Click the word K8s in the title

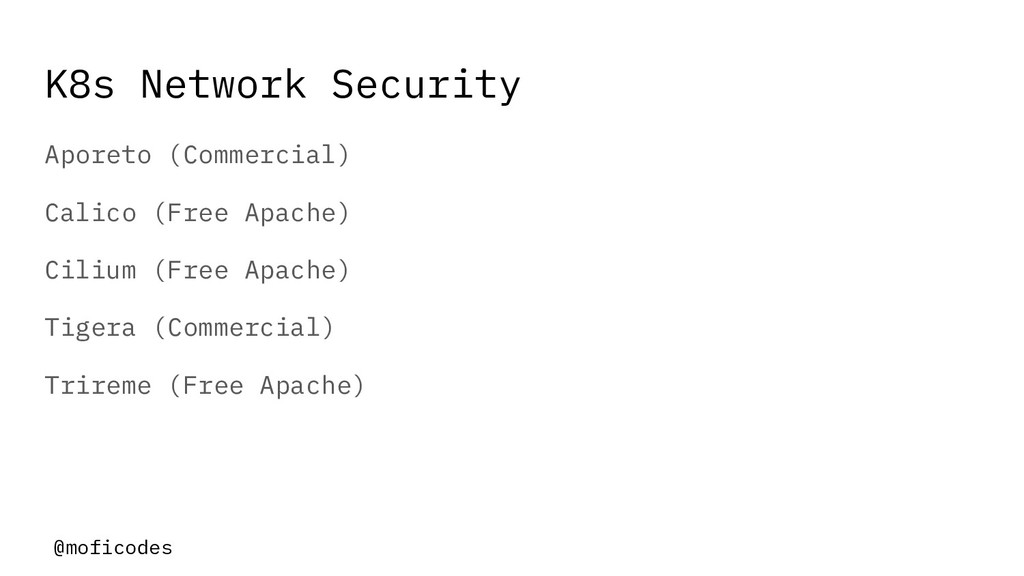[80, 84]
